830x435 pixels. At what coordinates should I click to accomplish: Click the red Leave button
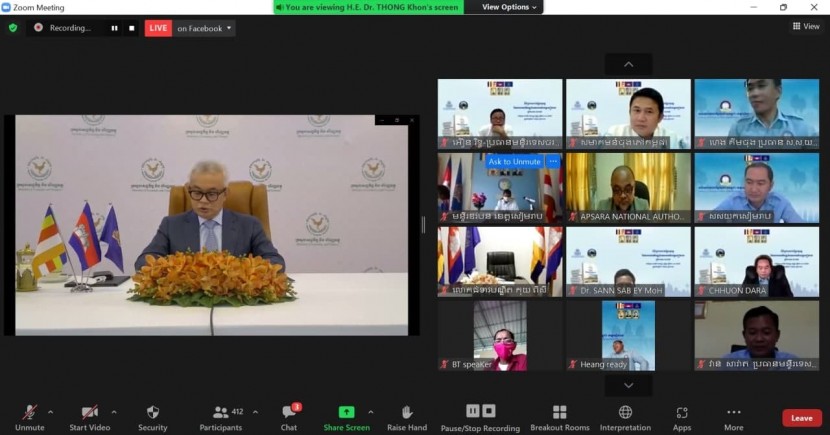pos(801,418)
